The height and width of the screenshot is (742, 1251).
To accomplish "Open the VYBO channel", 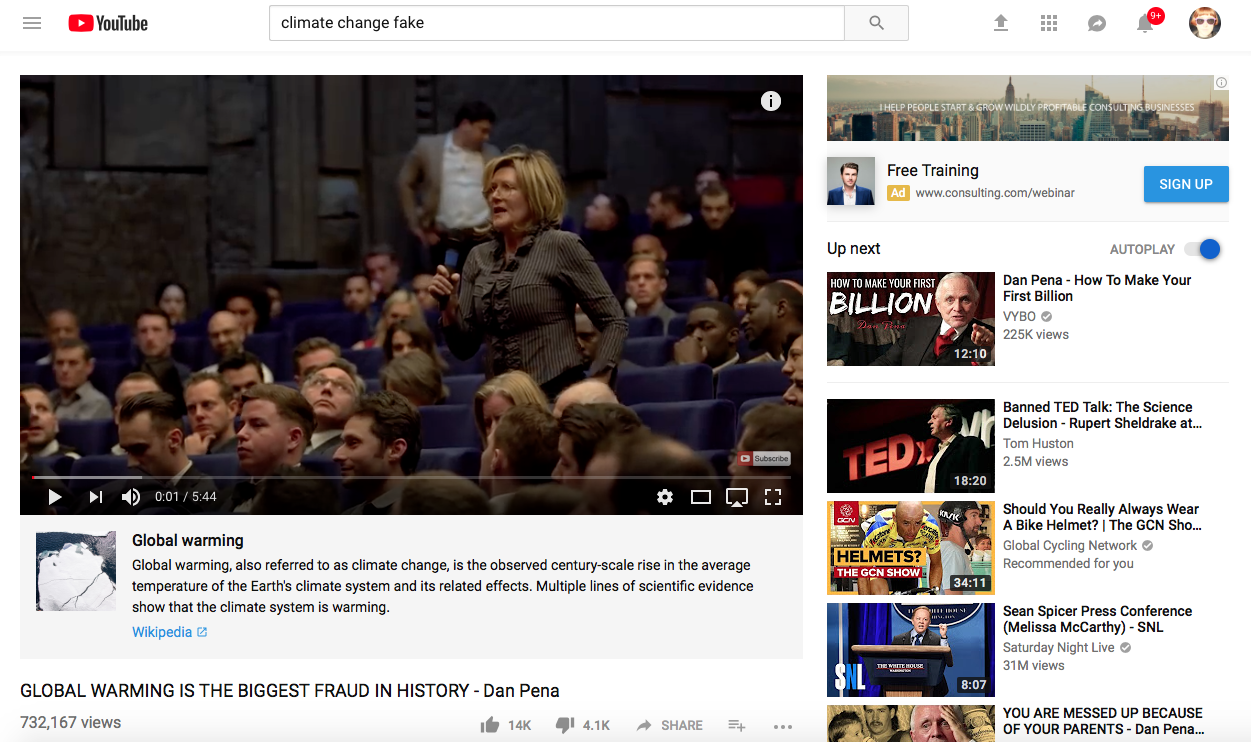I will (x=1020, y=315).
